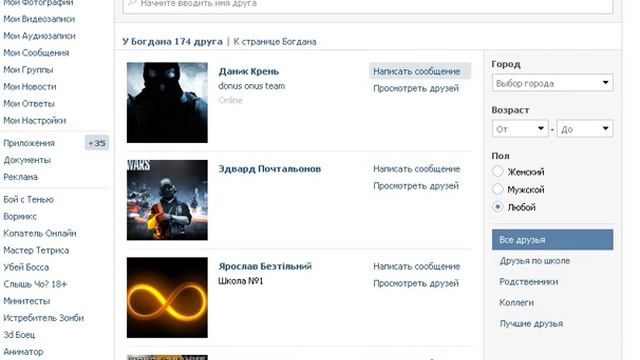
Task: Просмотреть друзей of Эдвард Почтальонов
Action: pyautogui.click(x=416, y=186)
